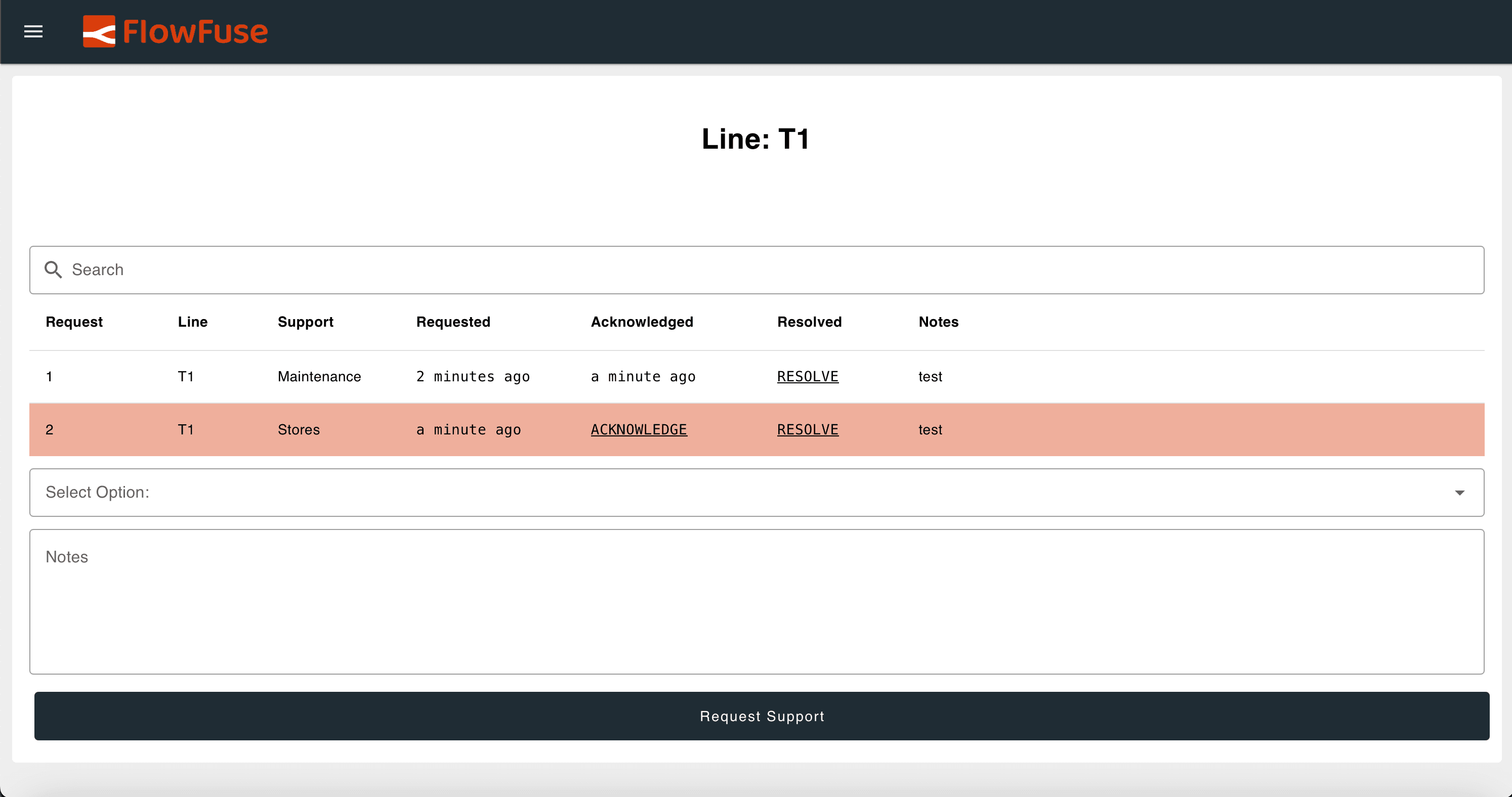Click the Notes column header

coord(938,322)
